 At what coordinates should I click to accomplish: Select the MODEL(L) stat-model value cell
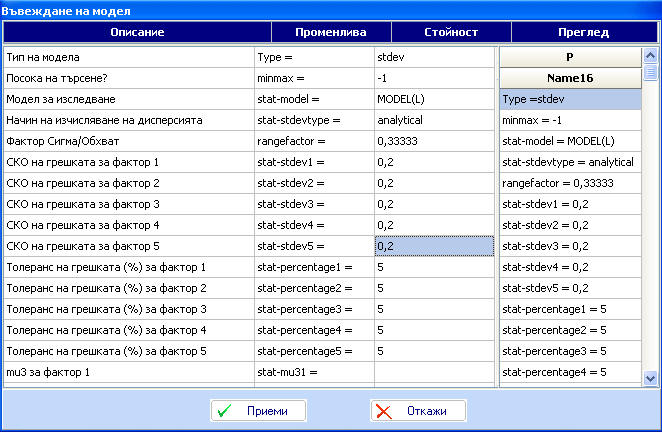pos(433,100)
